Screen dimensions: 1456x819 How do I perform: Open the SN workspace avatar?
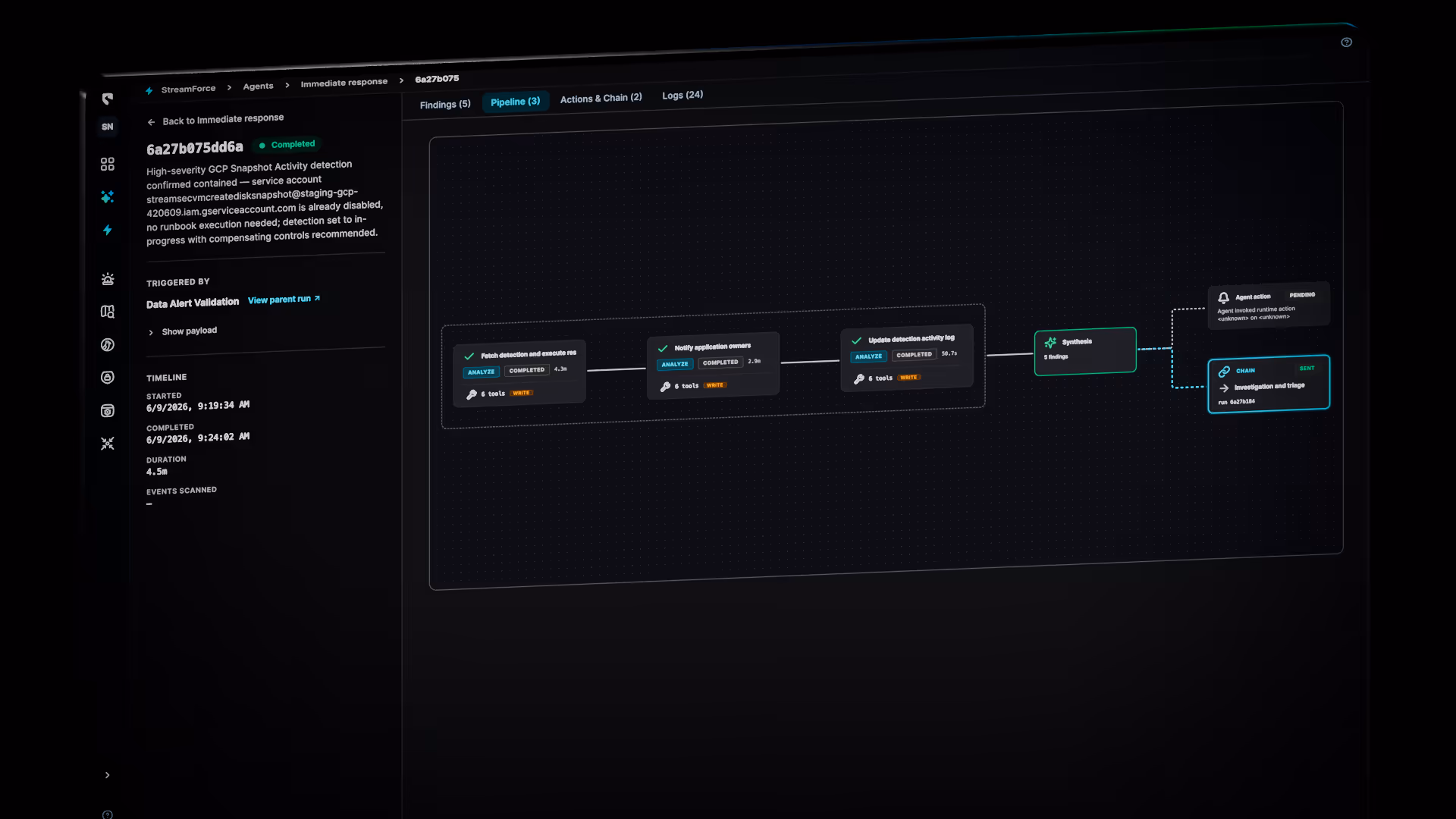coord(108,127)
